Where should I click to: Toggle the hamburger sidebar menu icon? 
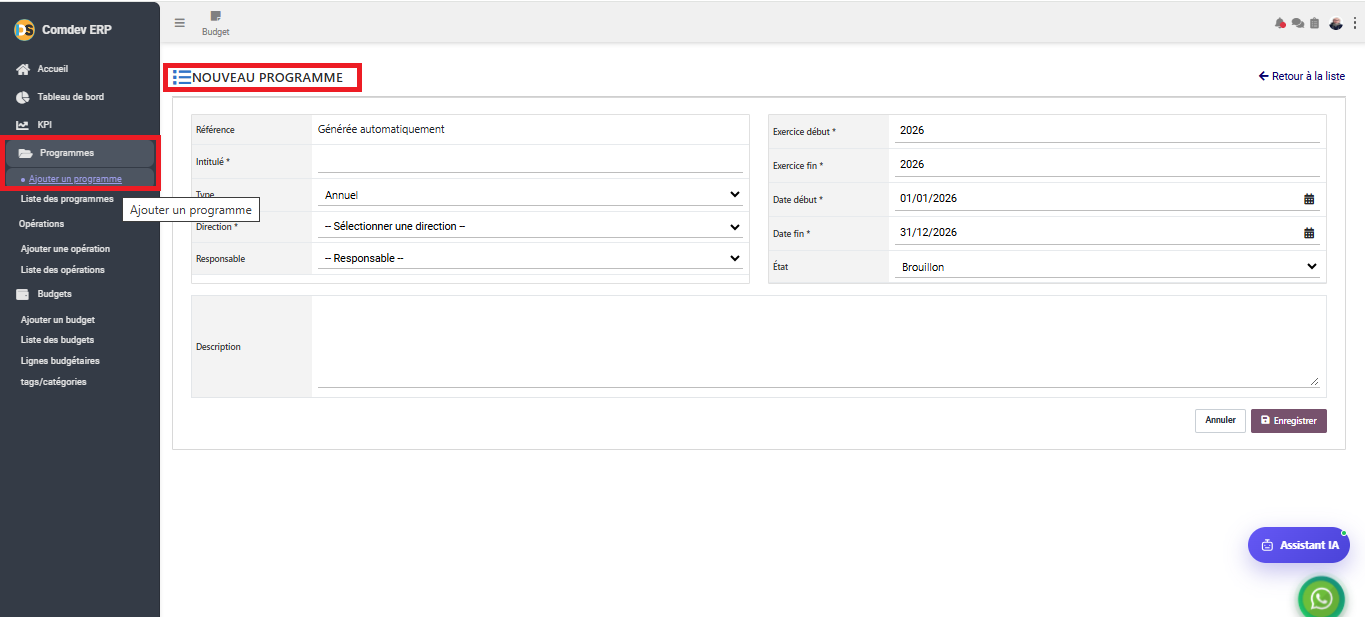point(180,23)
